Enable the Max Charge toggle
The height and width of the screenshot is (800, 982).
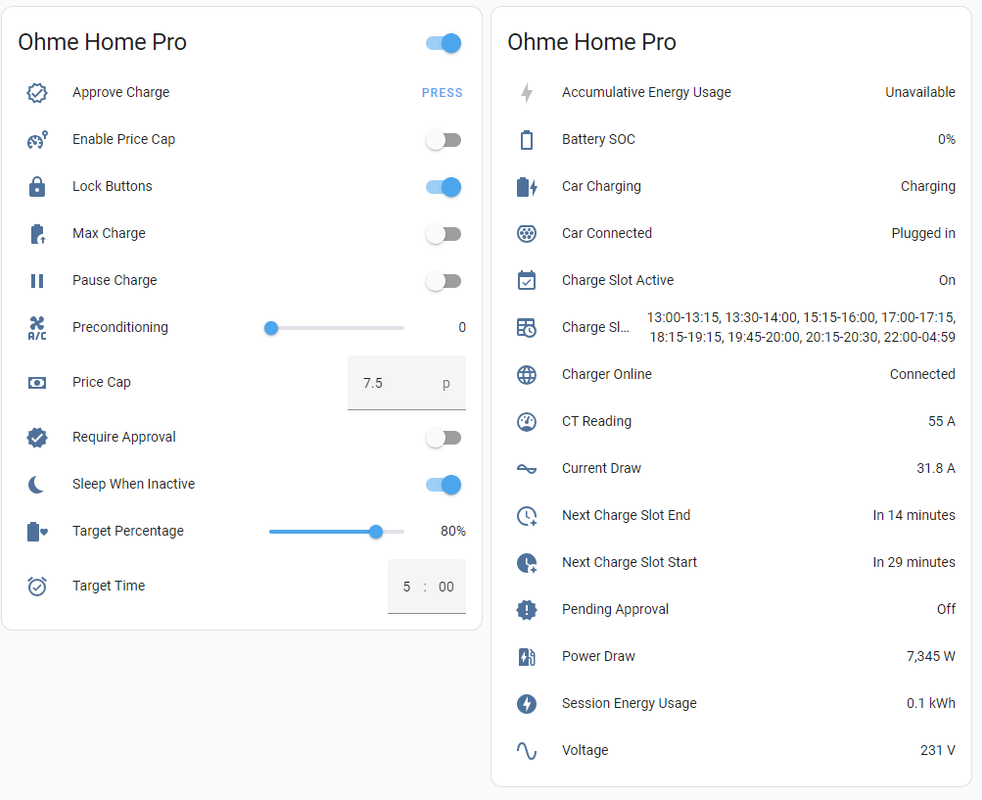(x=443, y=234)
